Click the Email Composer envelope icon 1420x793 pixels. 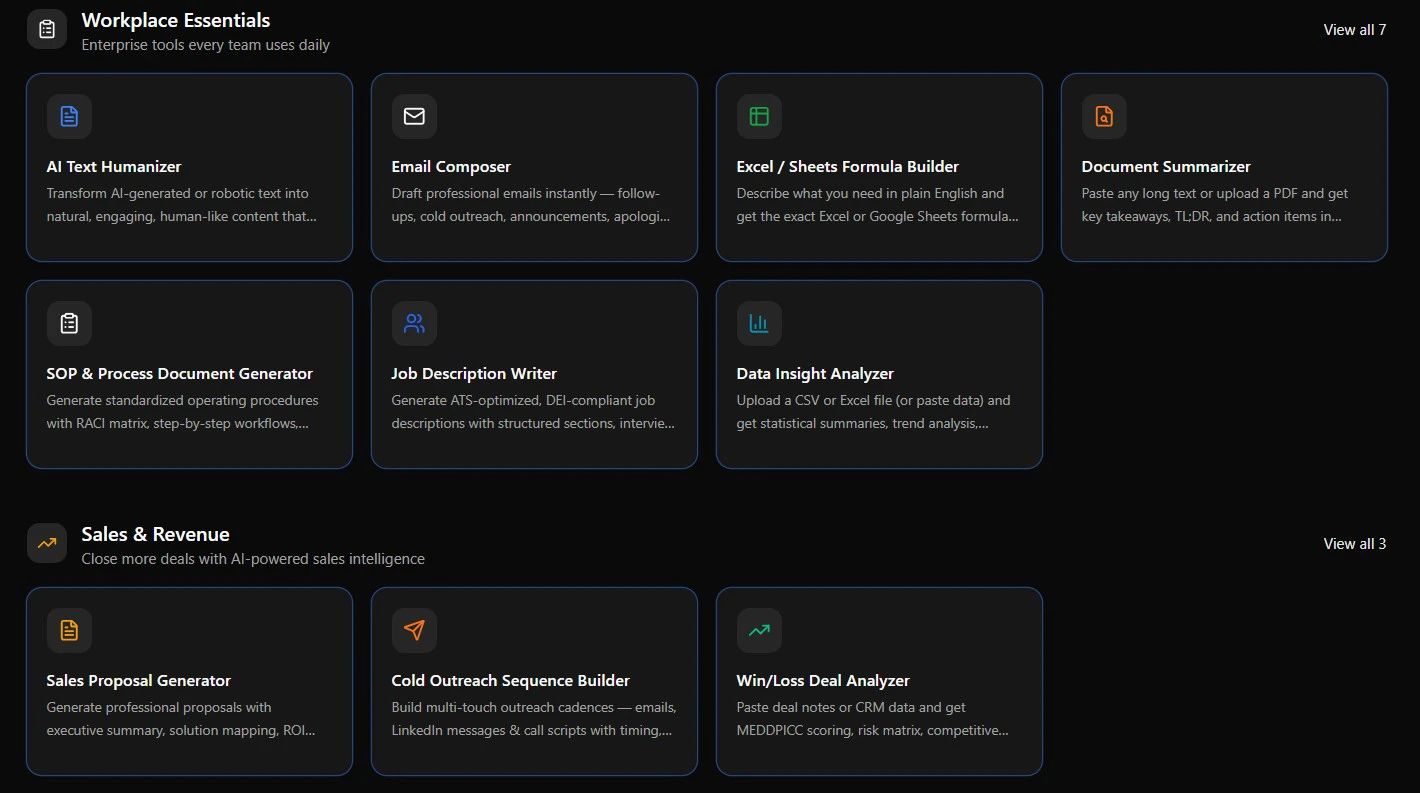414,116
